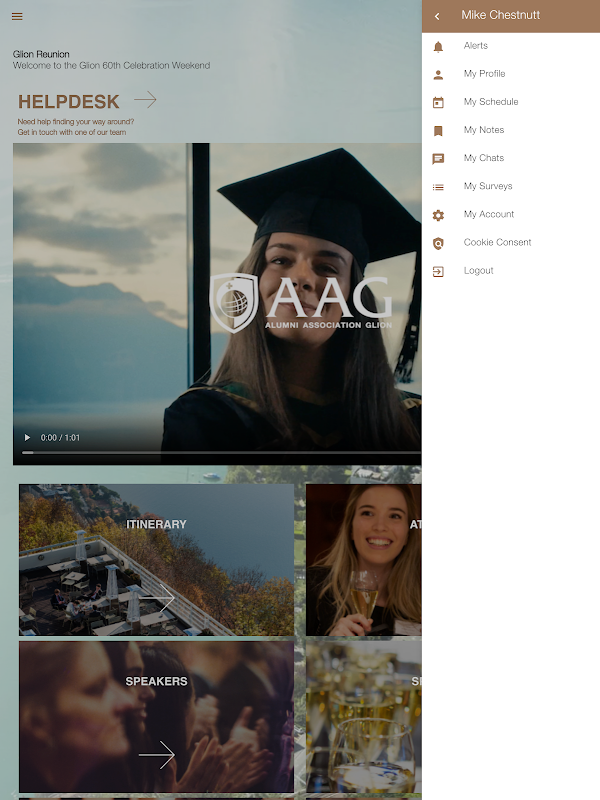Click the Mike Chestnutt panel title
Image resolution: width=600 pixels, height=800 pixels.
(x=501, y=15)
